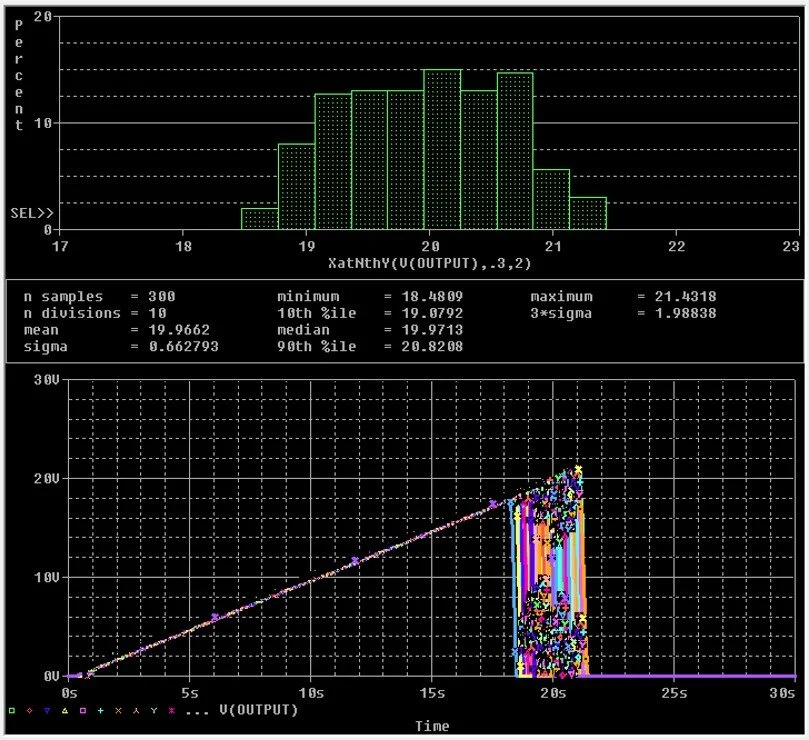Viewport: 809px width, 740px height.
Task: Click the n divisions value 10
Action: click(x=157, y=313)
